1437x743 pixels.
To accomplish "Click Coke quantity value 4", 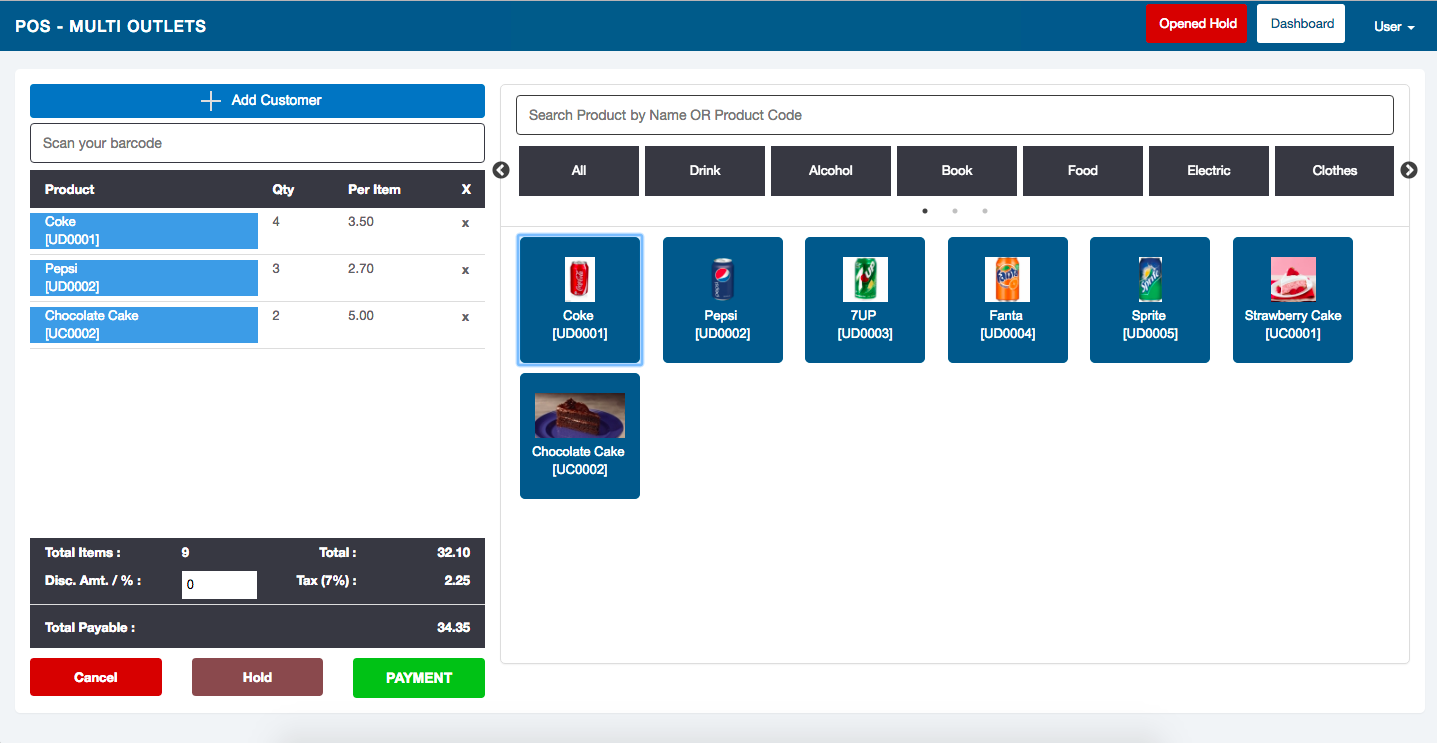I will 276,222.
